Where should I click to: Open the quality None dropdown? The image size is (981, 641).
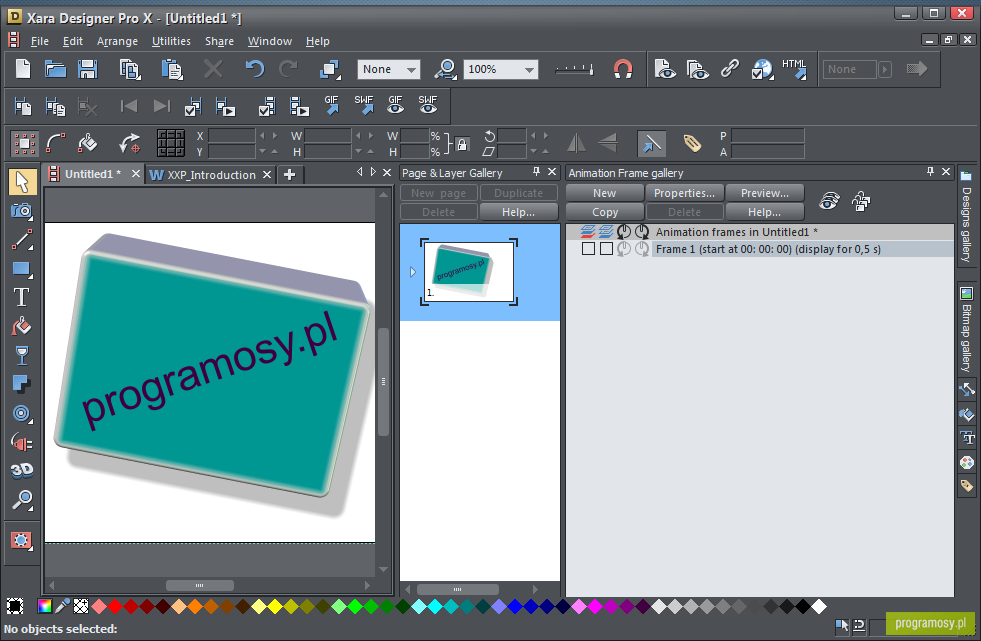coord(411,69)
